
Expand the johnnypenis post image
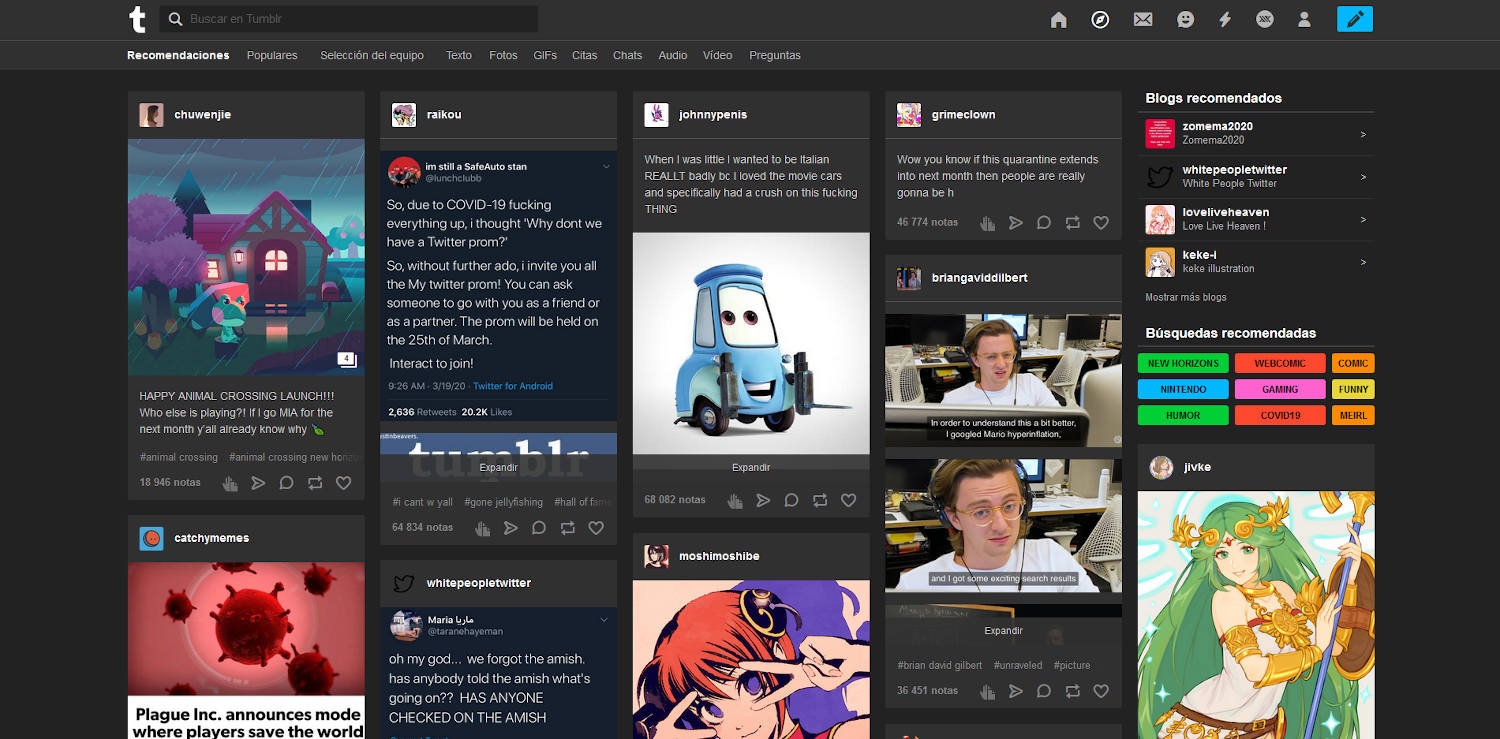(751, 467)
